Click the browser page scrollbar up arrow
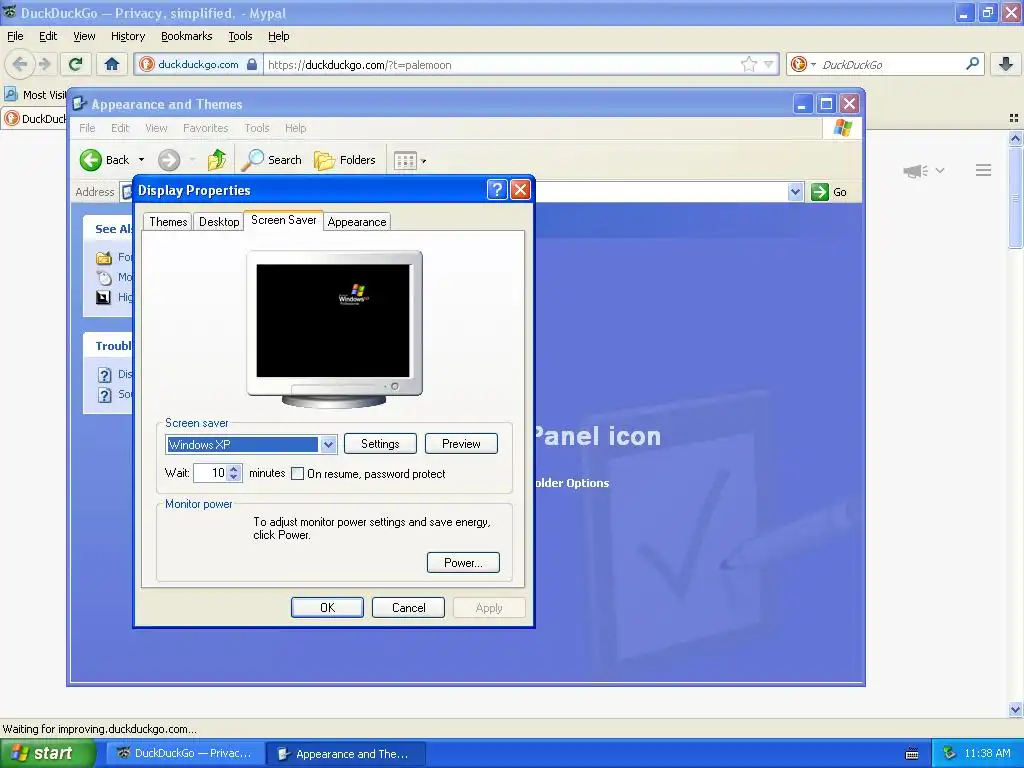The image size is (1024, 768). [x=1015, y=138]
